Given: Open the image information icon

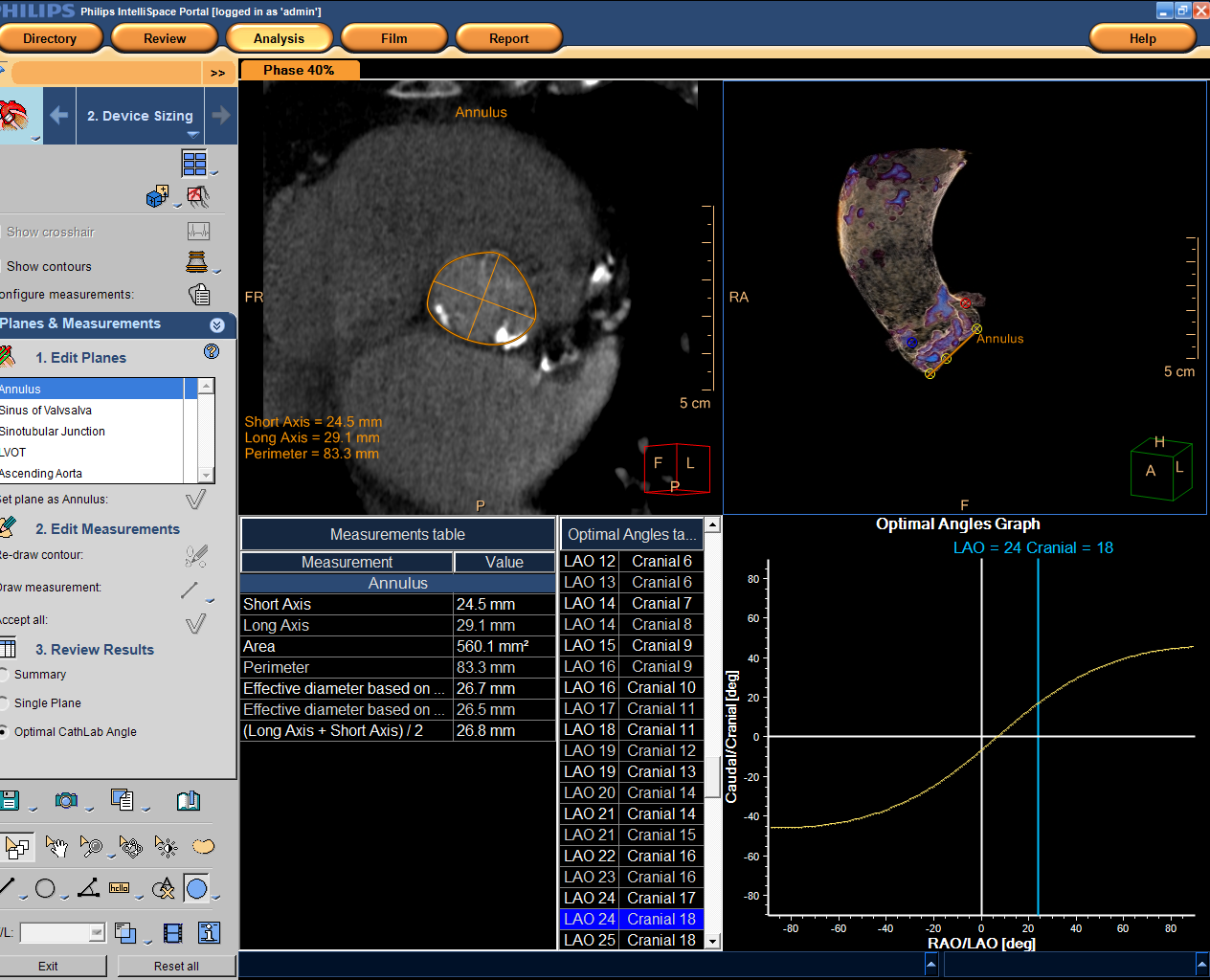Looking at the screenshot, I should (210, 932).
